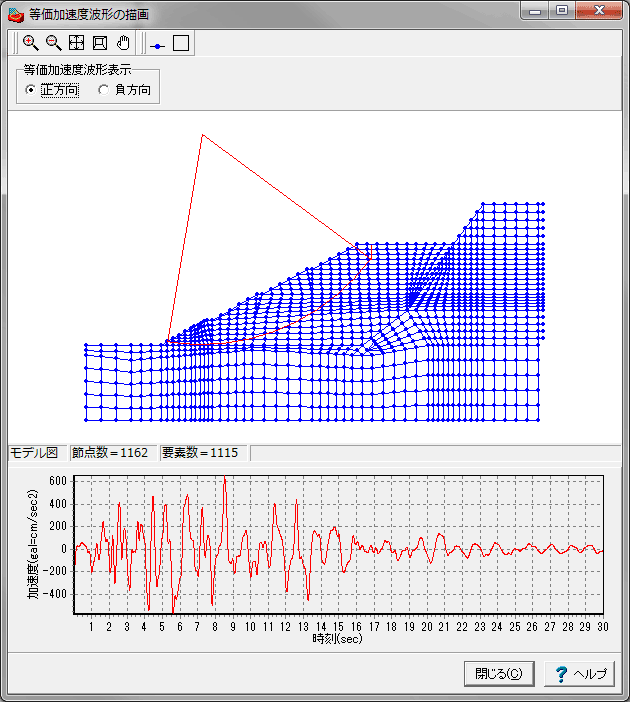Viewport: 630px width, 702px height.
Task: Click the 加速度 vertical axis label
Action: (x=33, y=544)
